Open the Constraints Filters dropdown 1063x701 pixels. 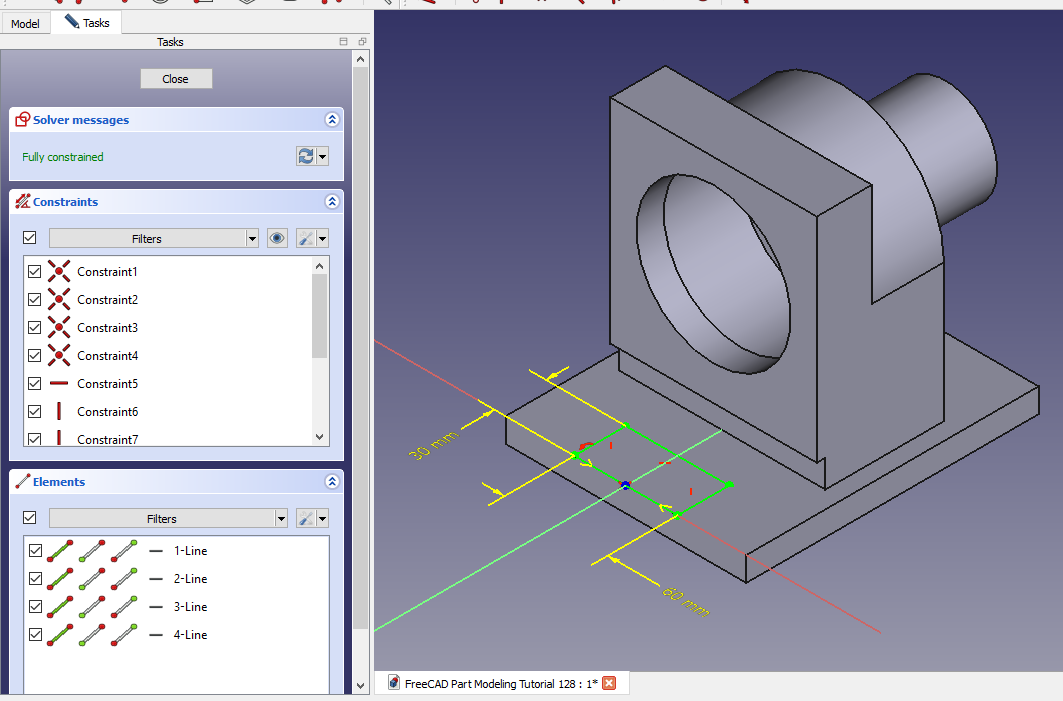click(x=252, y=238)
